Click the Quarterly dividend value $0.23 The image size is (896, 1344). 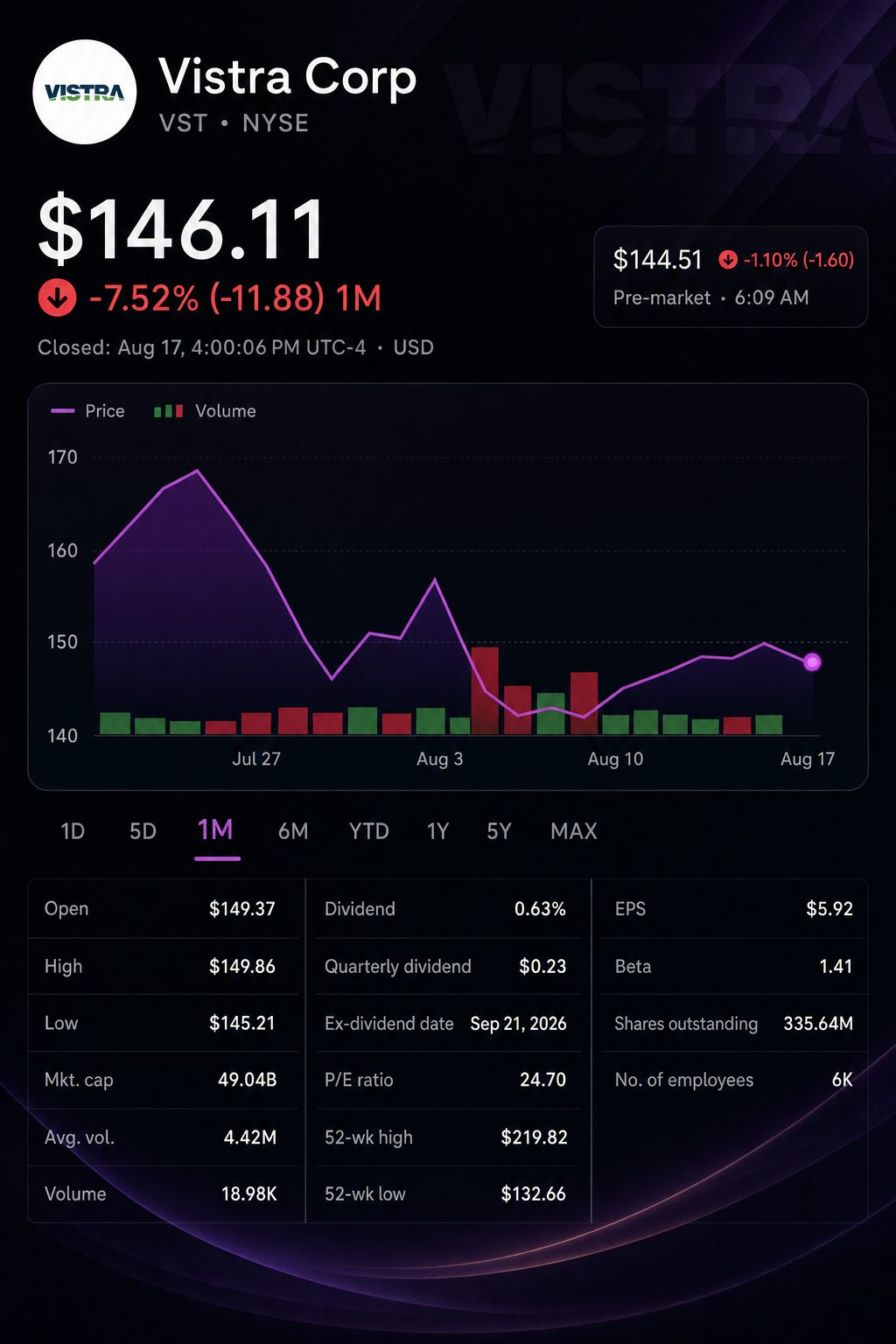point(542,967)
